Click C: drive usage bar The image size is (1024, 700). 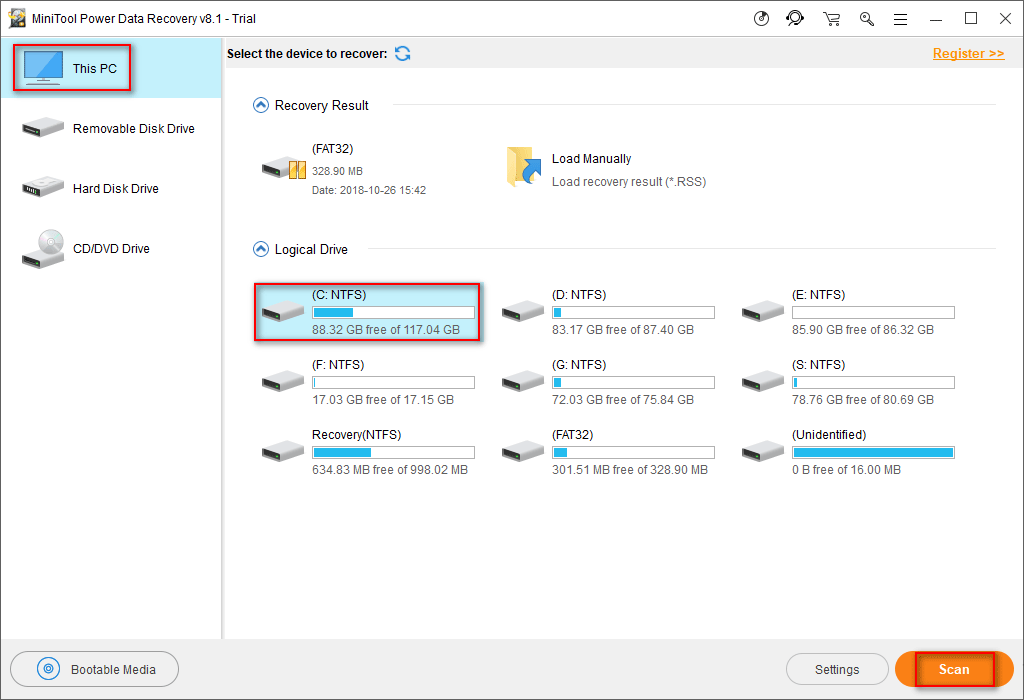393,313
